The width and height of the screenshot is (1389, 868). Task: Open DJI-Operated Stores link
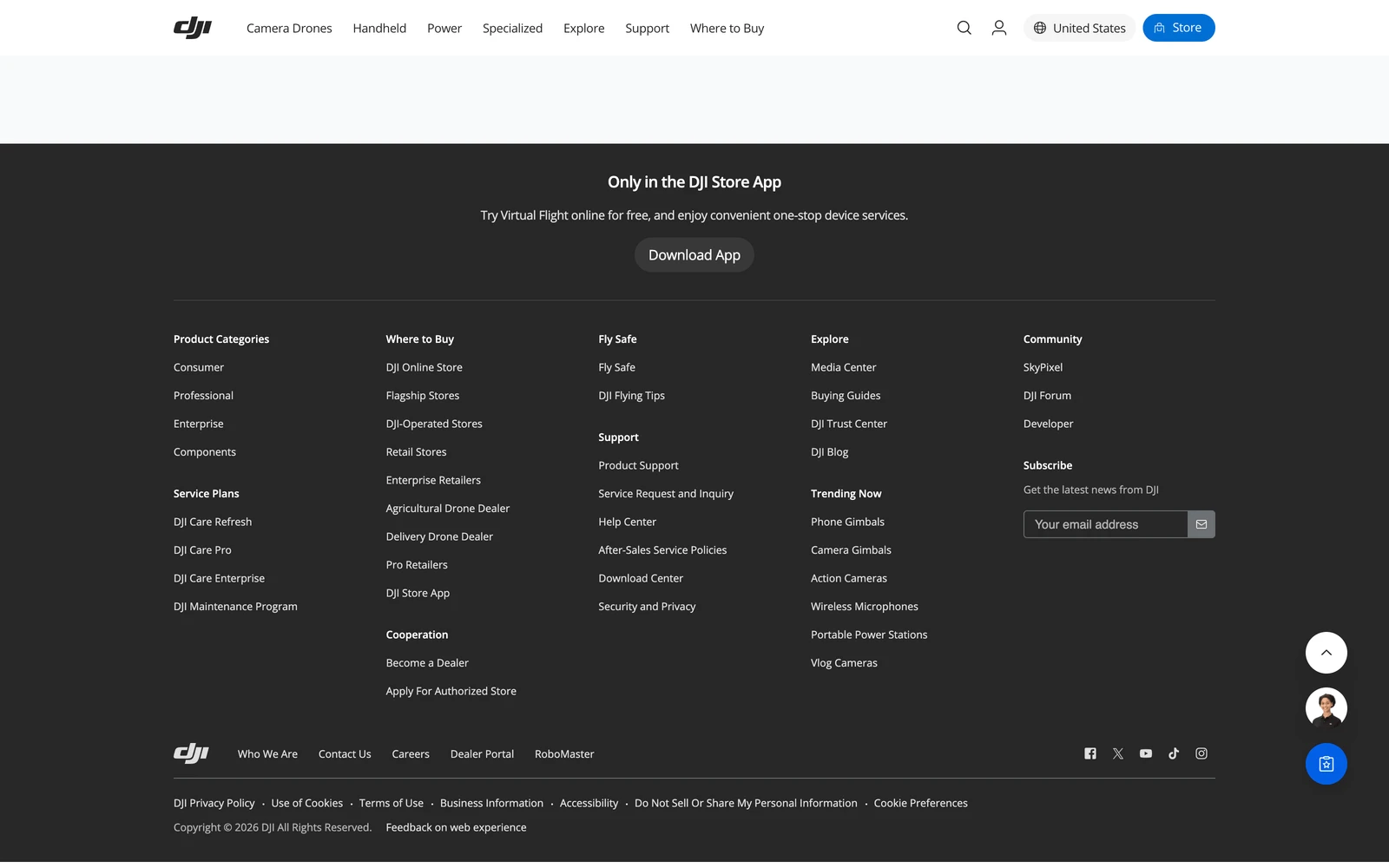(x=434, y=424)
